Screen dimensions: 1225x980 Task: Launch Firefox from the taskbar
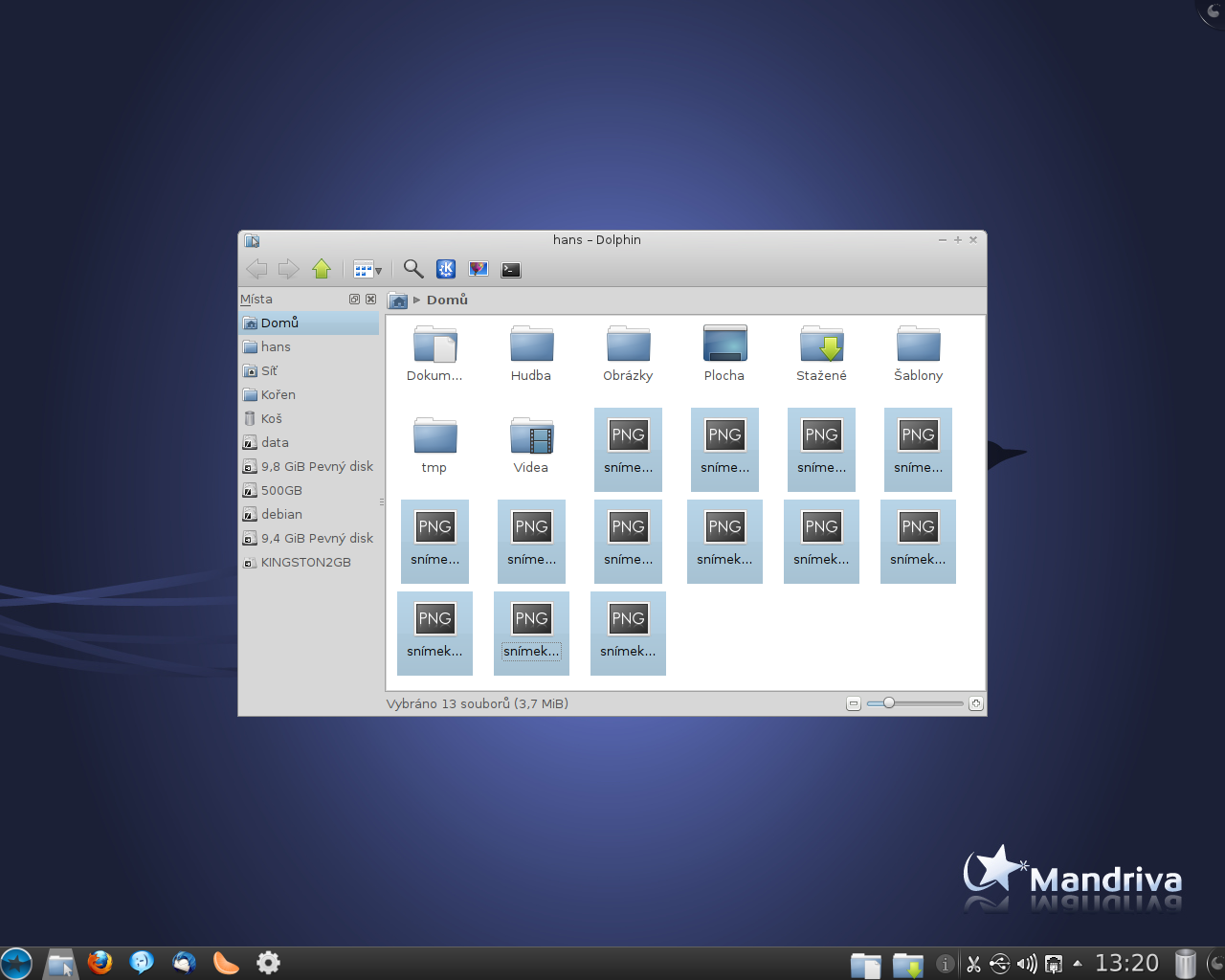tap(100, 963)
